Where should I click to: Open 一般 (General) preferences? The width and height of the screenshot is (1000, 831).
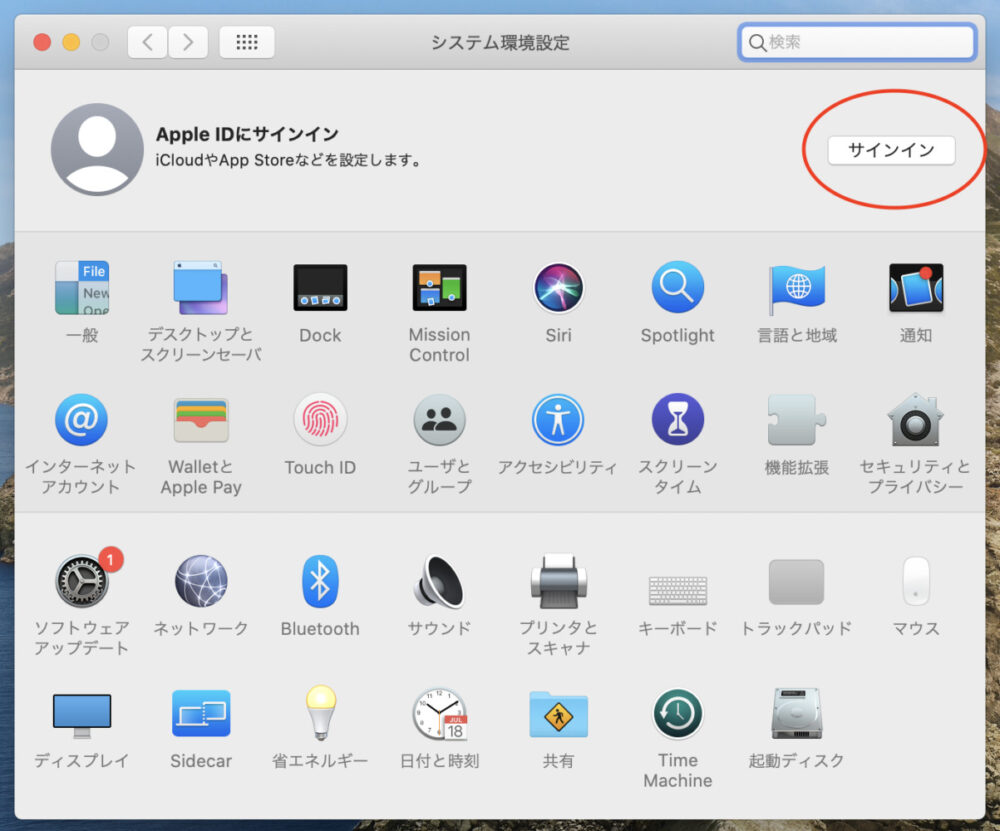pos(82,288)
